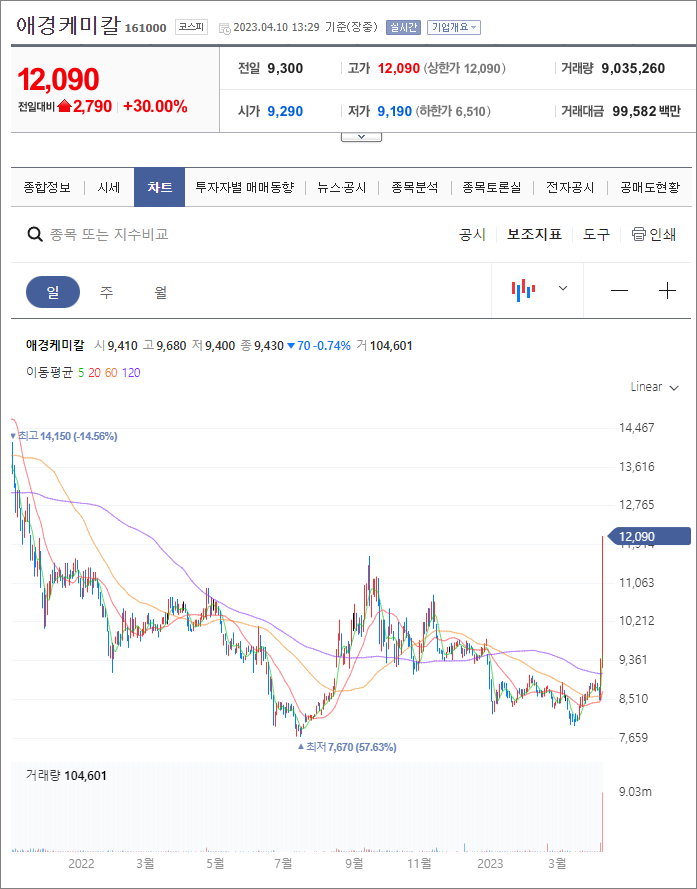Open the 보조지표 indicators menu
This screenshot has height=889, width=697.
(534, 234)
